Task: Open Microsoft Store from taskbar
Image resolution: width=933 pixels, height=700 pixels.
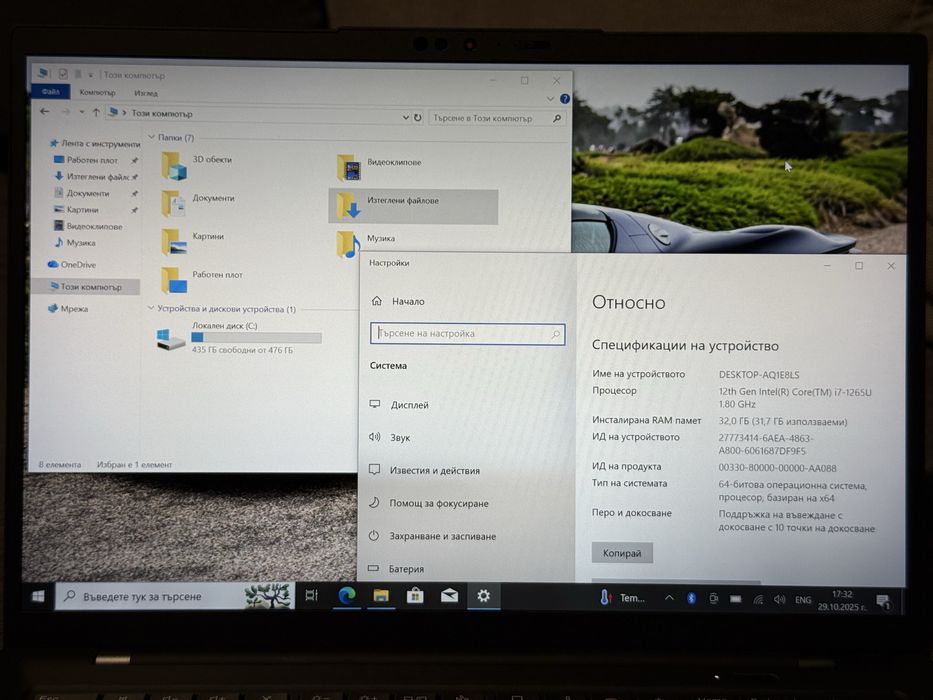Action: [x=415, y=595]
